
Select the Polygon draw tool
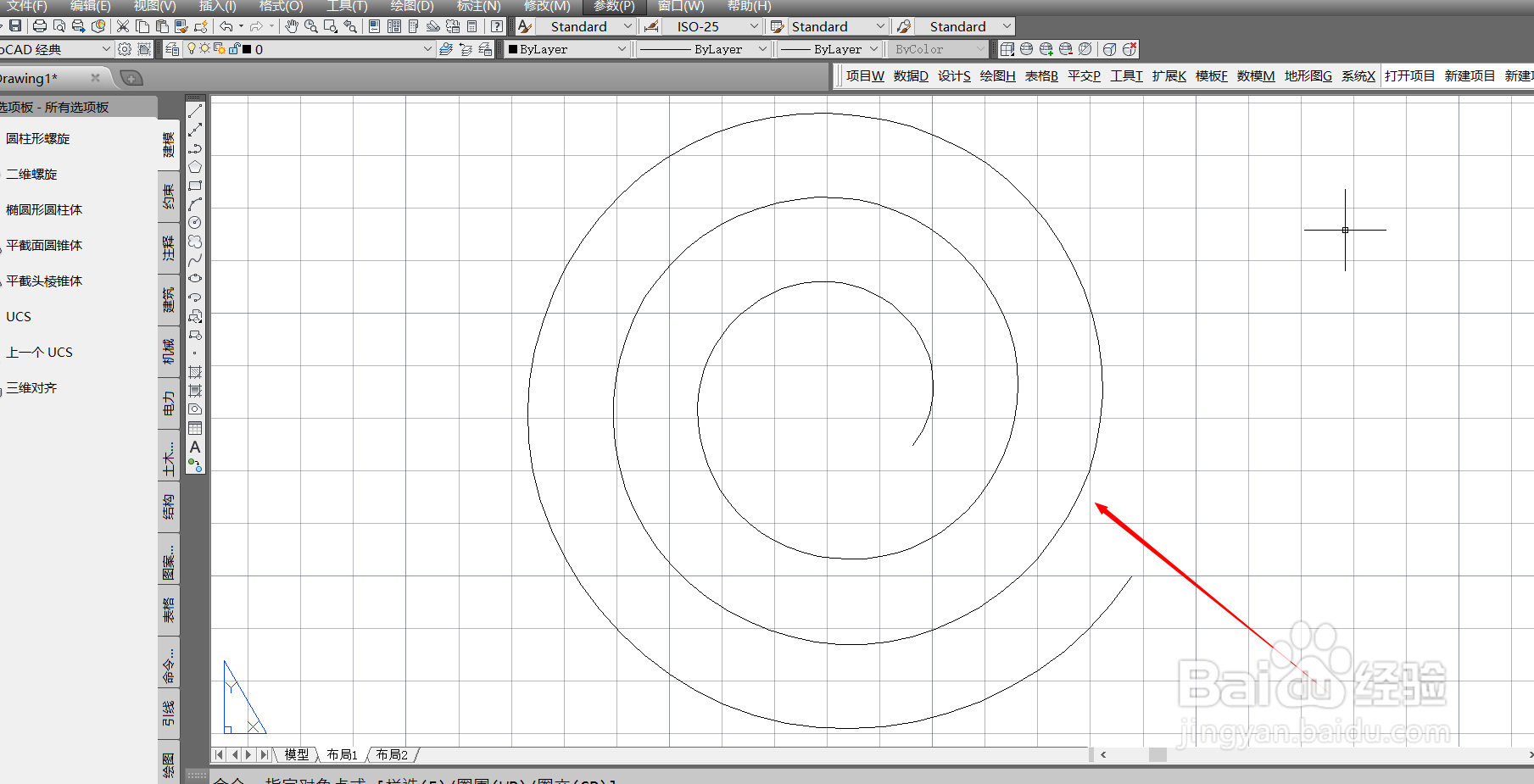195,167
